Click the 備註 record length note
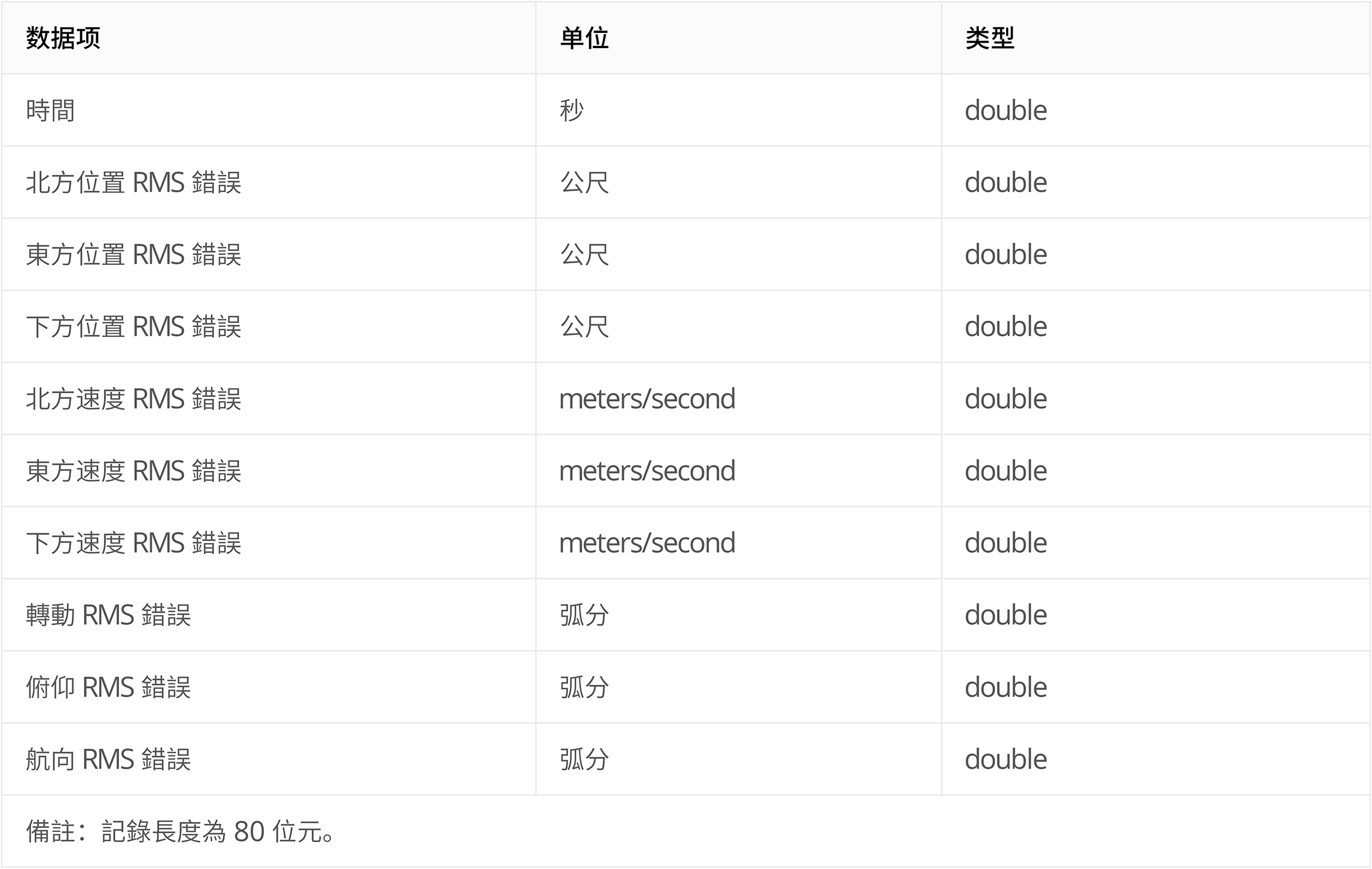The height and width of the screenshot is (869, 1372). click(x=181, y=831)
